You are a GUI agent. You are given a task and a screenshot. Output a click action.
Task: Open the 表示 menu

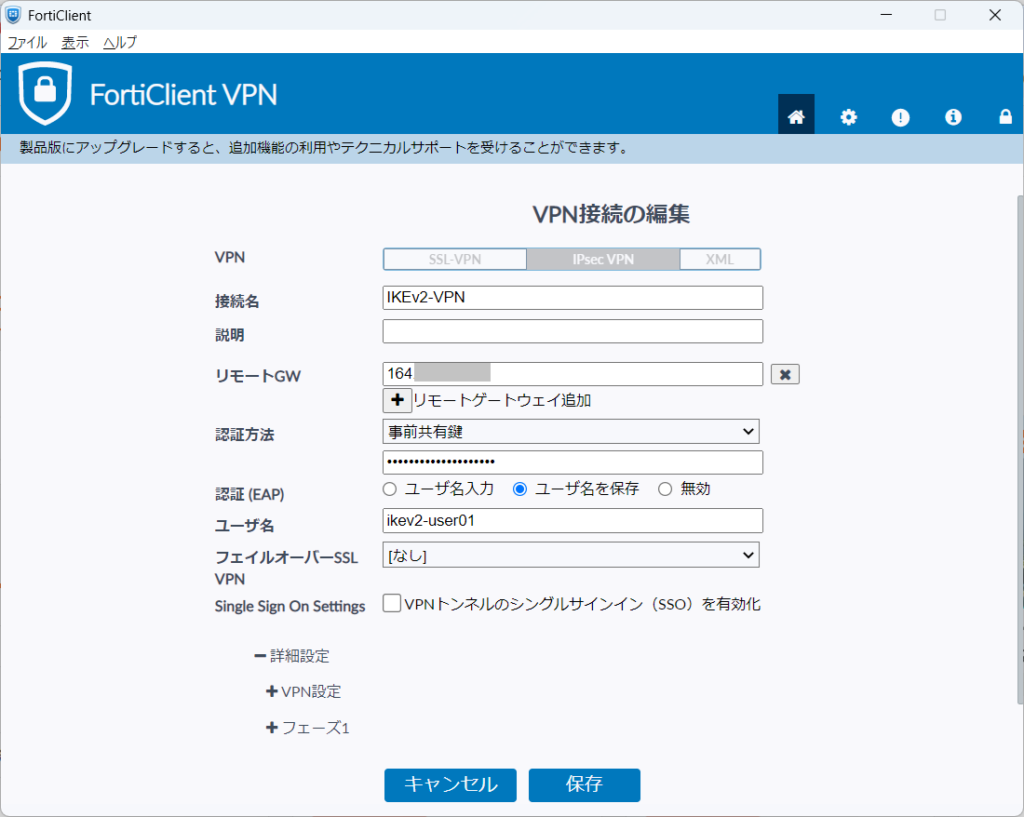pyautogui.click(x=75, y=42)
